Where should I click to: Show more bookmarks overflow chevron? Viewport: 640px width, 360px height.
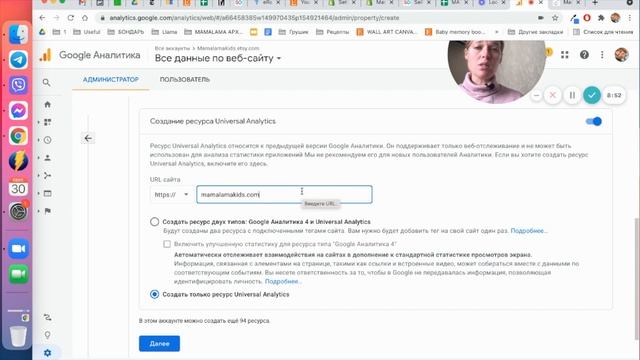click(x=497, y=32)
